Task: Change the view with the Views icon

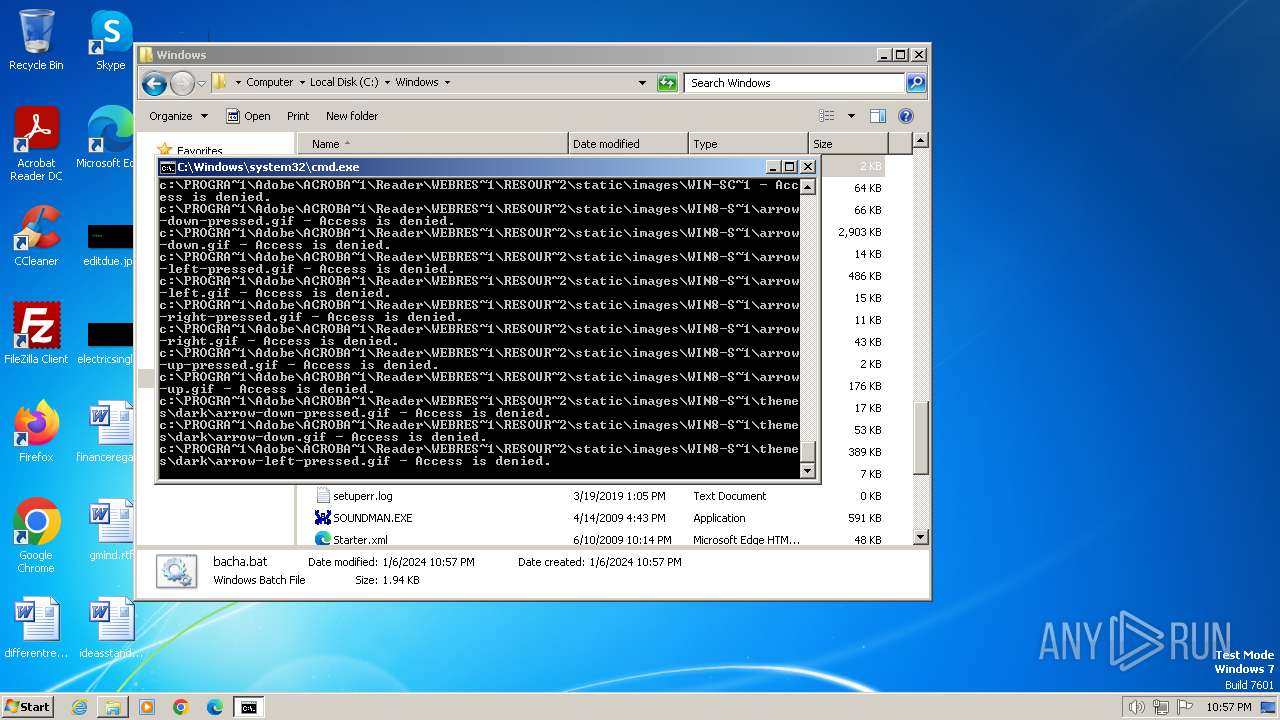Action: (x=827, y=116)
